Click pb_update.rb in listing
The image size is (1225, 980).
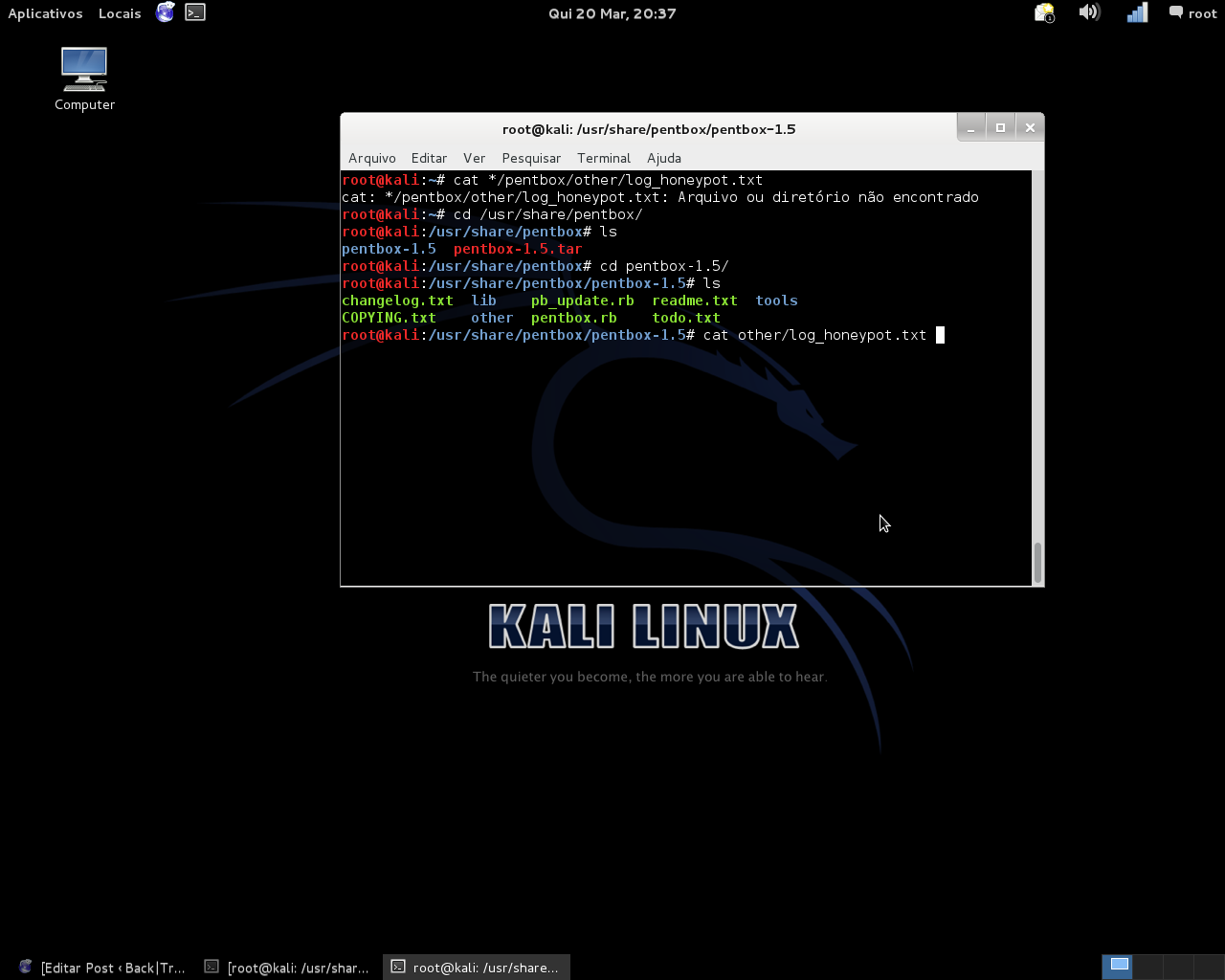click(x=583, y=301)
